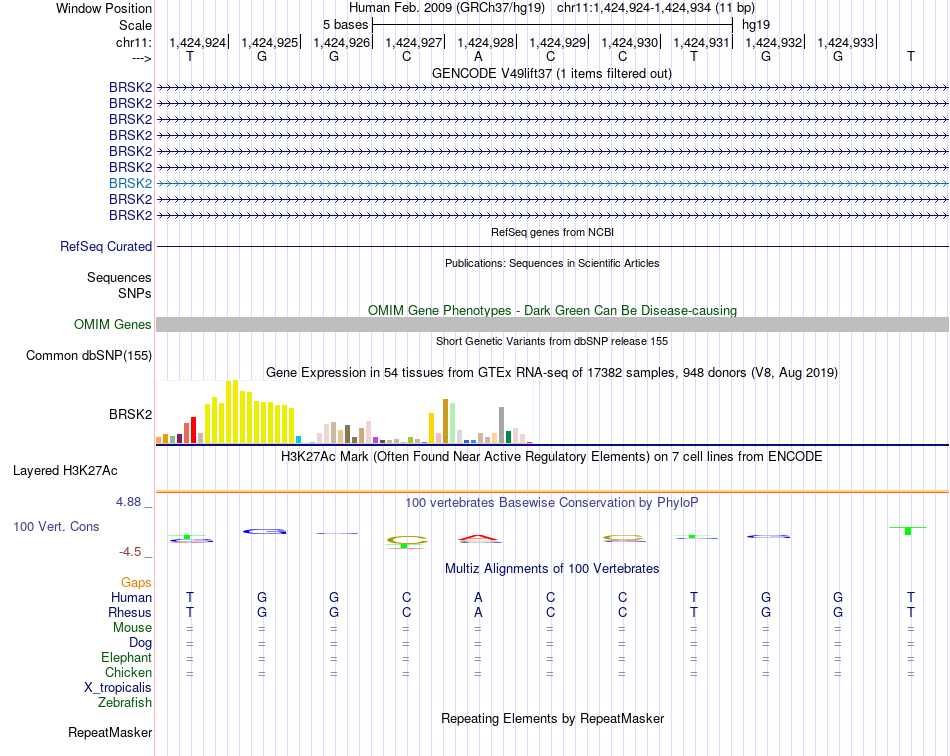
Task: Click base A in the Rhesus alignment row
Action: 478,612
